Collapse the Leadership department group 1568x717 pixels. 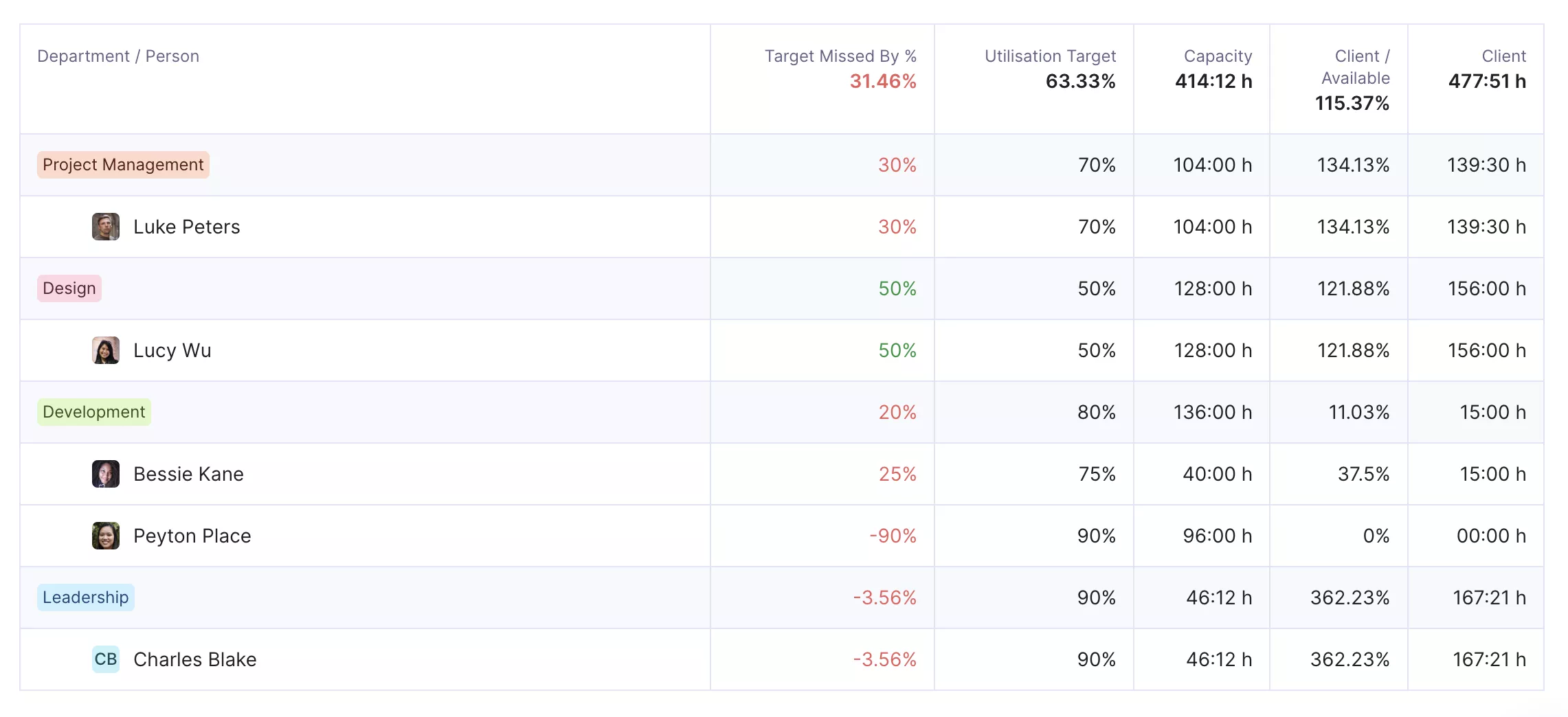(86, 597)
